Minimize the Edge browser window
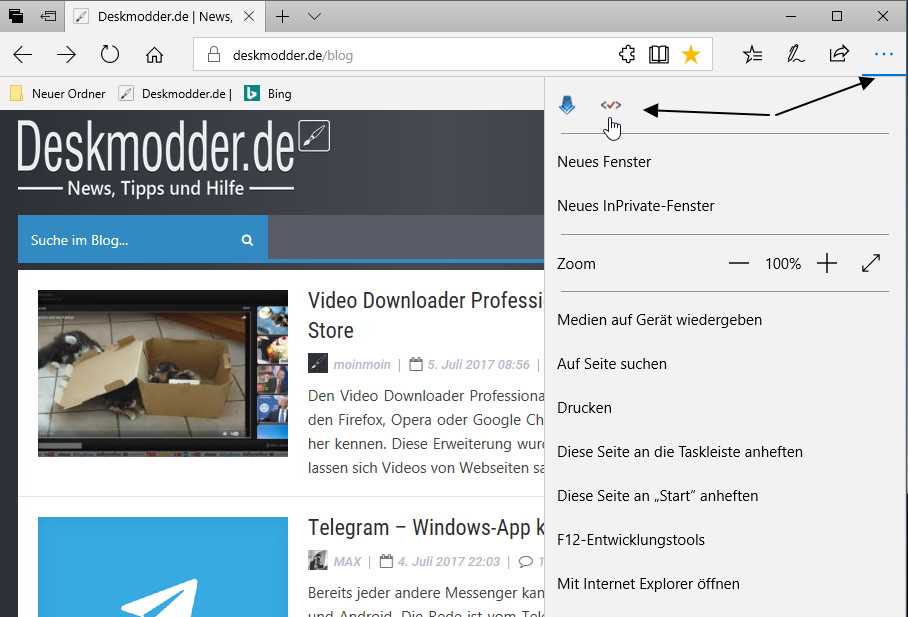The width and height of the screenshot is (908, 617). click(791, 16)
